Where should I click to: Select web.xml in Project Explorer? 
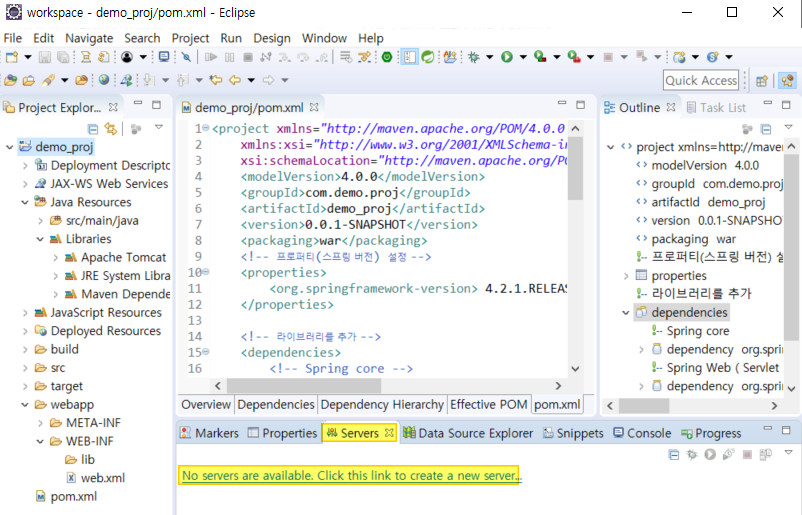[x=96, y=478]
